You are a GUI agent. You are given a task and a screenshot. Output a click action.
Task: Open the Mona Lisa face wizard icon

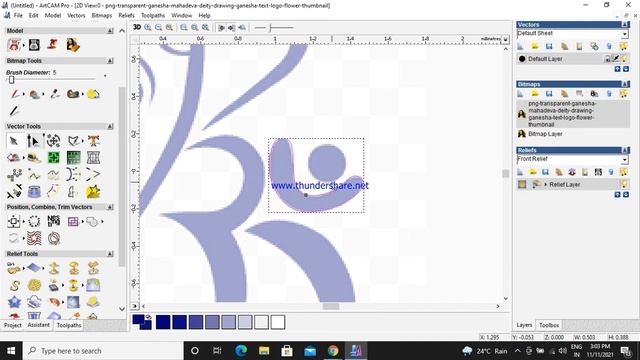pyautogui.click(x=73, y=44)
